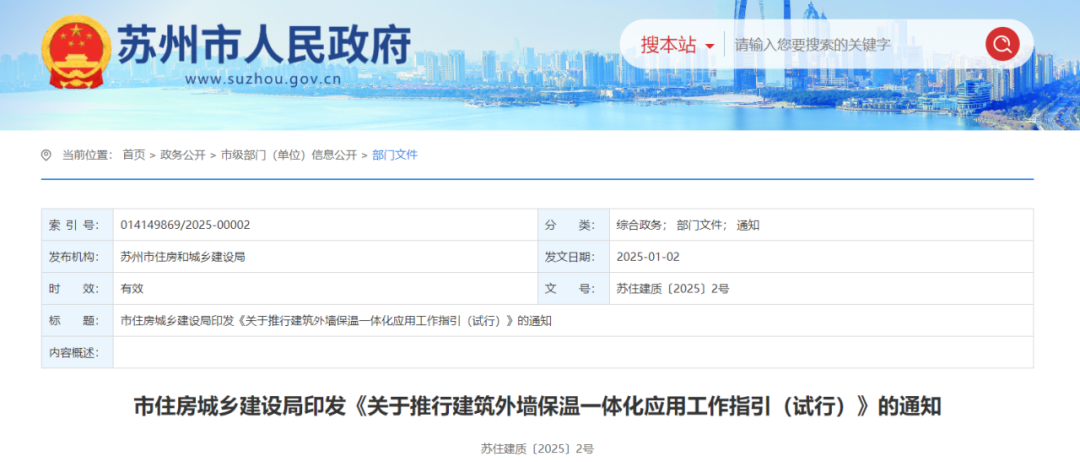Open 政务公开 breadcrumb link
Viewport: 1080px width, 462px height.
[183, 155]
